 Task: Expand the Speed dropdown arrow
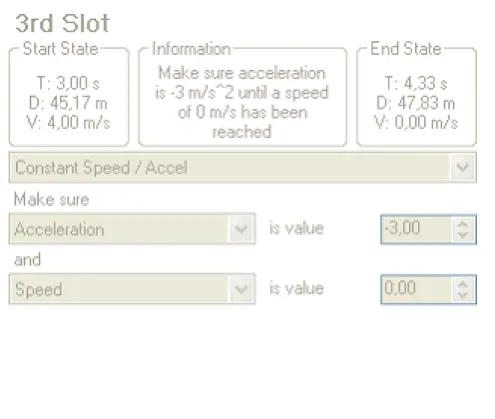[x=241, y=289]
